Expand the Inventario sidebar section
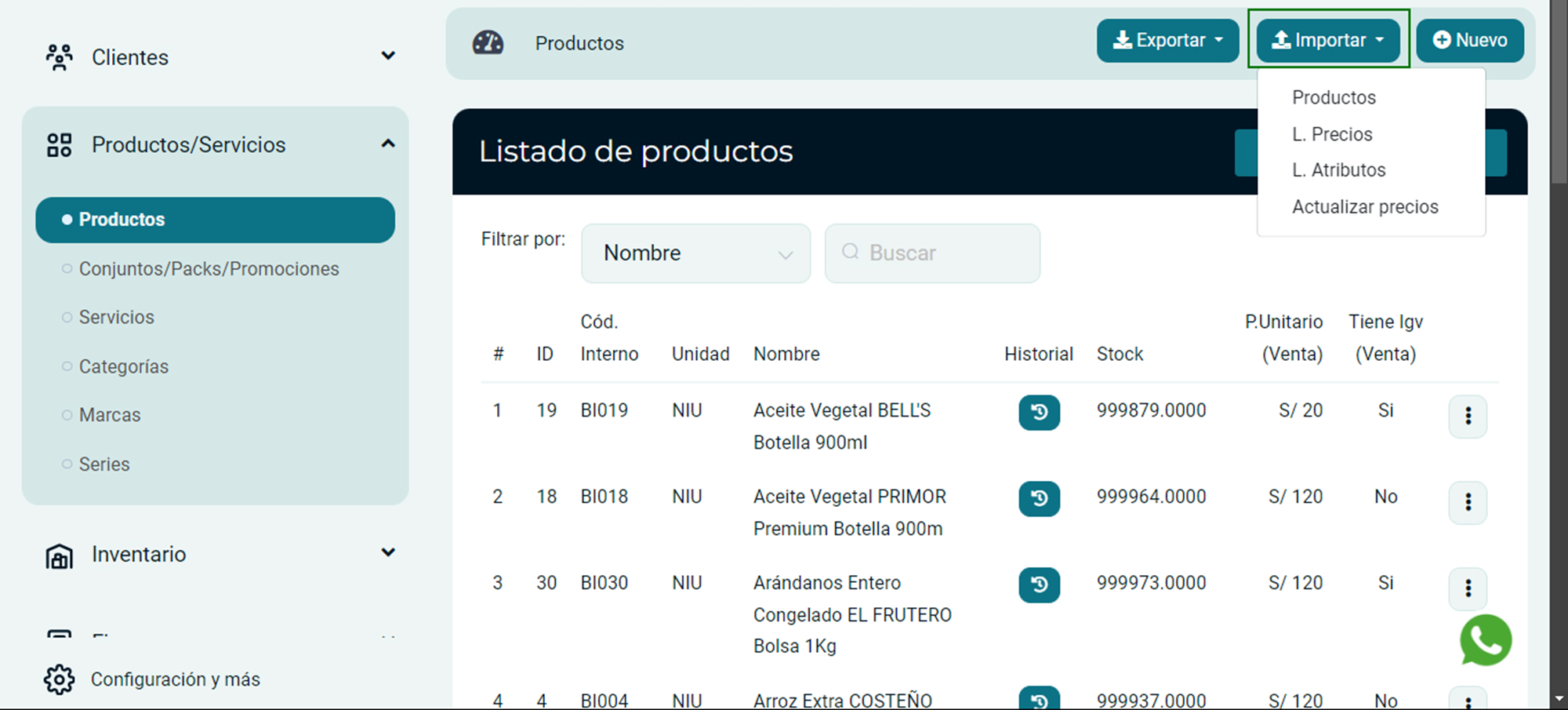Image resolution: width=1568 pixels, height=710 pixels. pyautogui.click(x=387, y=553)
